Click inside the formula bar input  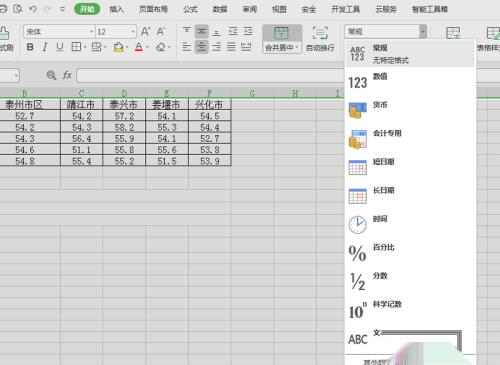tap(211, 75)
